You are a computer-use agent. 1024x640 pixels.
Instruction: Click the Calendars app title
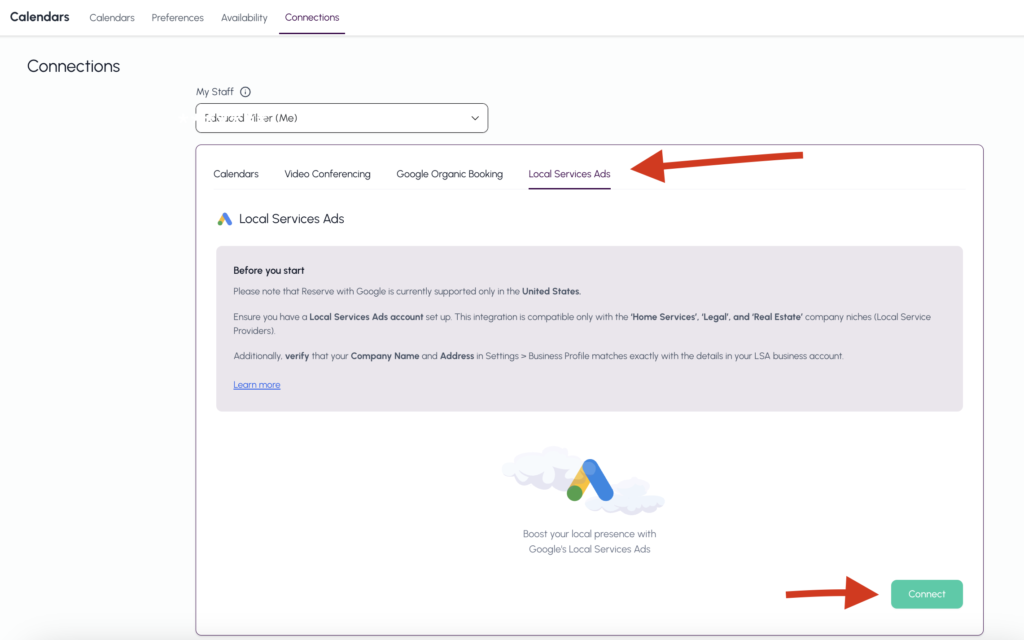39,17
